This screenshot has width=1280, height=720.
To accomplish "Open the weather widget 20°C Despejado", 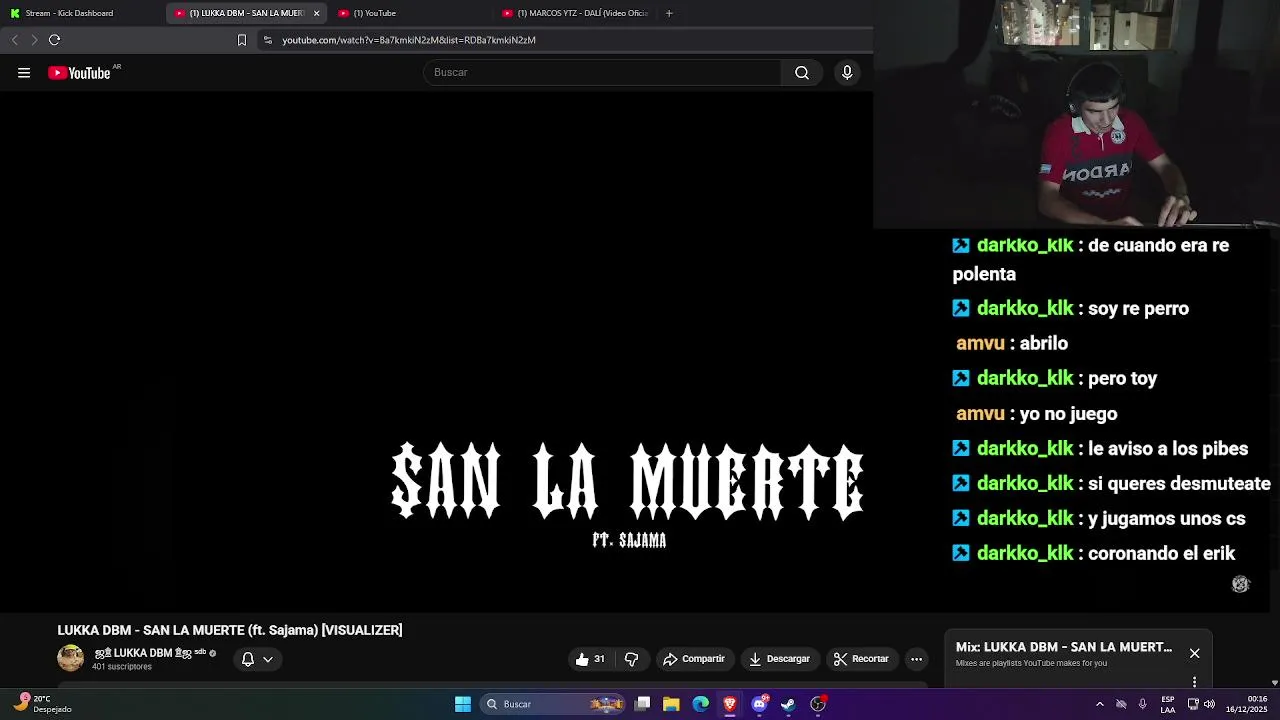I will point(44,704).
